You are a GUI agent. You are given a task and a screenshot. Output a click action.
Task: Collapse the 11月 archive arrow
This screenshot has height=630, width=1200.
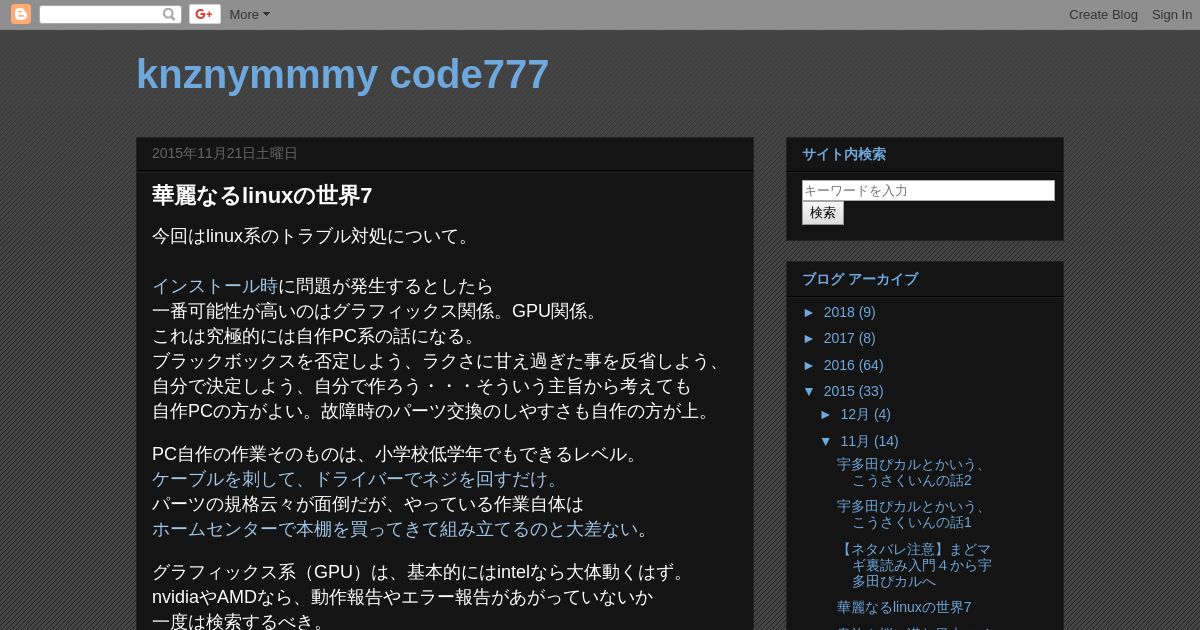[x=827, y=441]
